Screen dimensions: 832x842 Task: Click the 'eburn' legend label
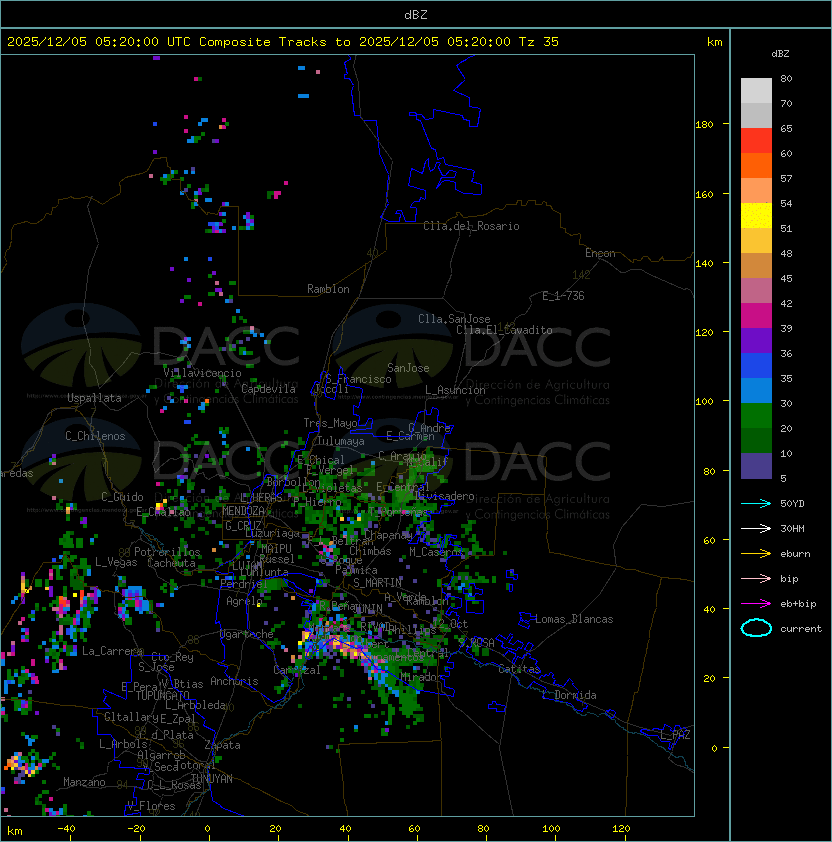click(795, 554)
